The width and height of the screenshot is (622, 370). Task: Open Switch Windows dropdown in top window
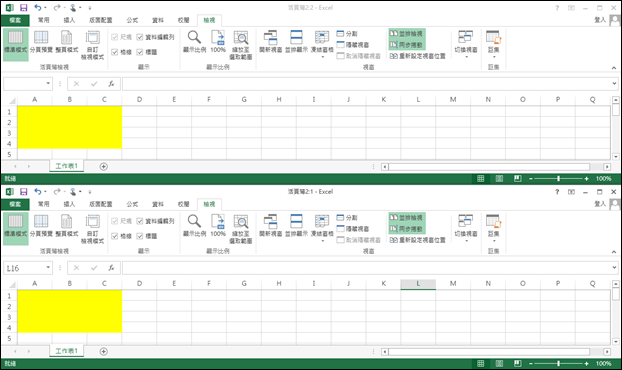[x=466, y=57]
